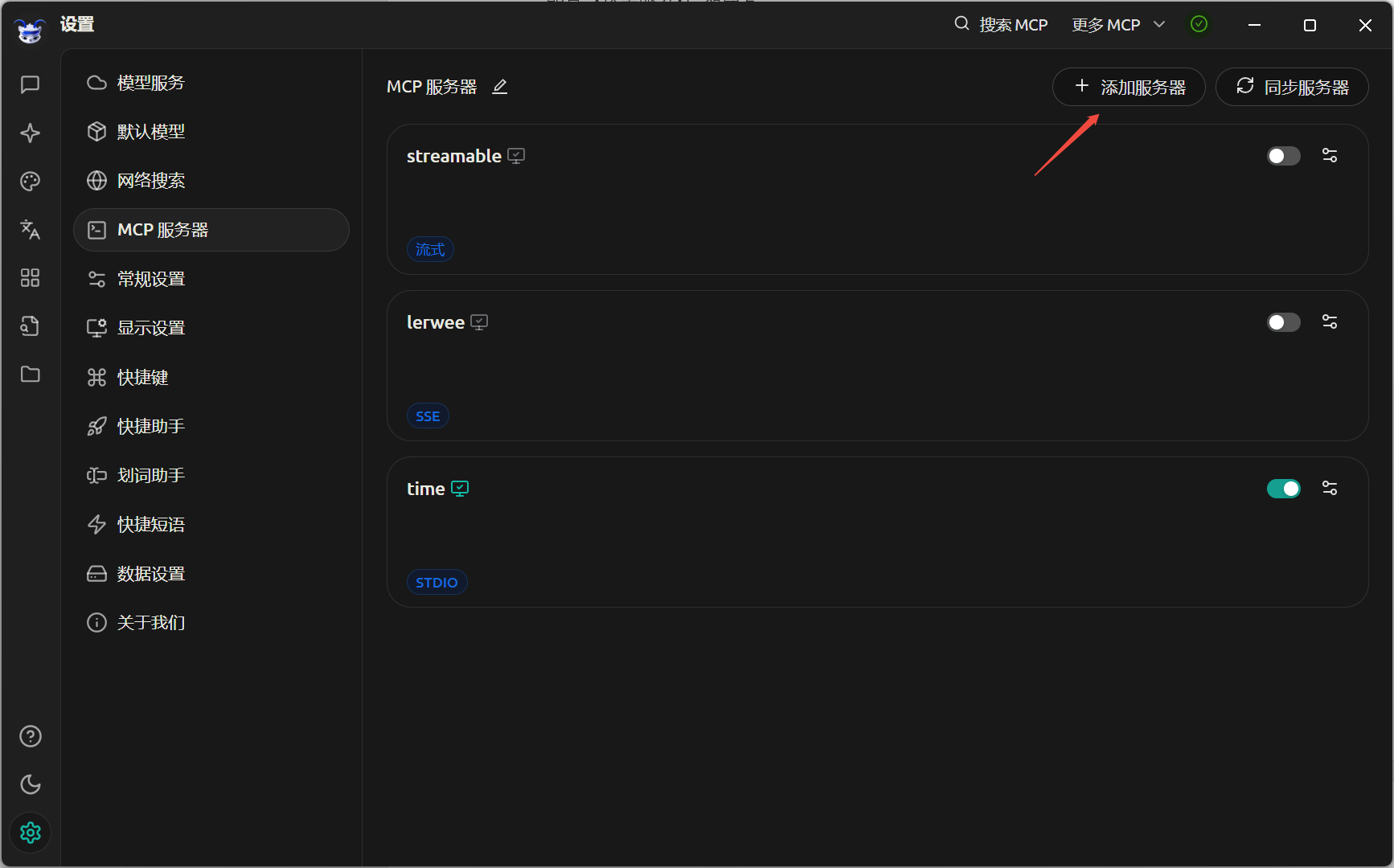Open 数据设置 settings section
The height and width of the screenshot is (868, 1394).
(x=211, y=573)
